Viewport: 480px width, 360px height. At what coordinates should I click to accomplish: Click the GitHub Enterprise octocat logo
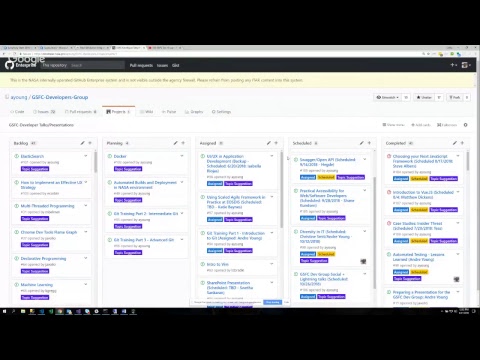9,64
